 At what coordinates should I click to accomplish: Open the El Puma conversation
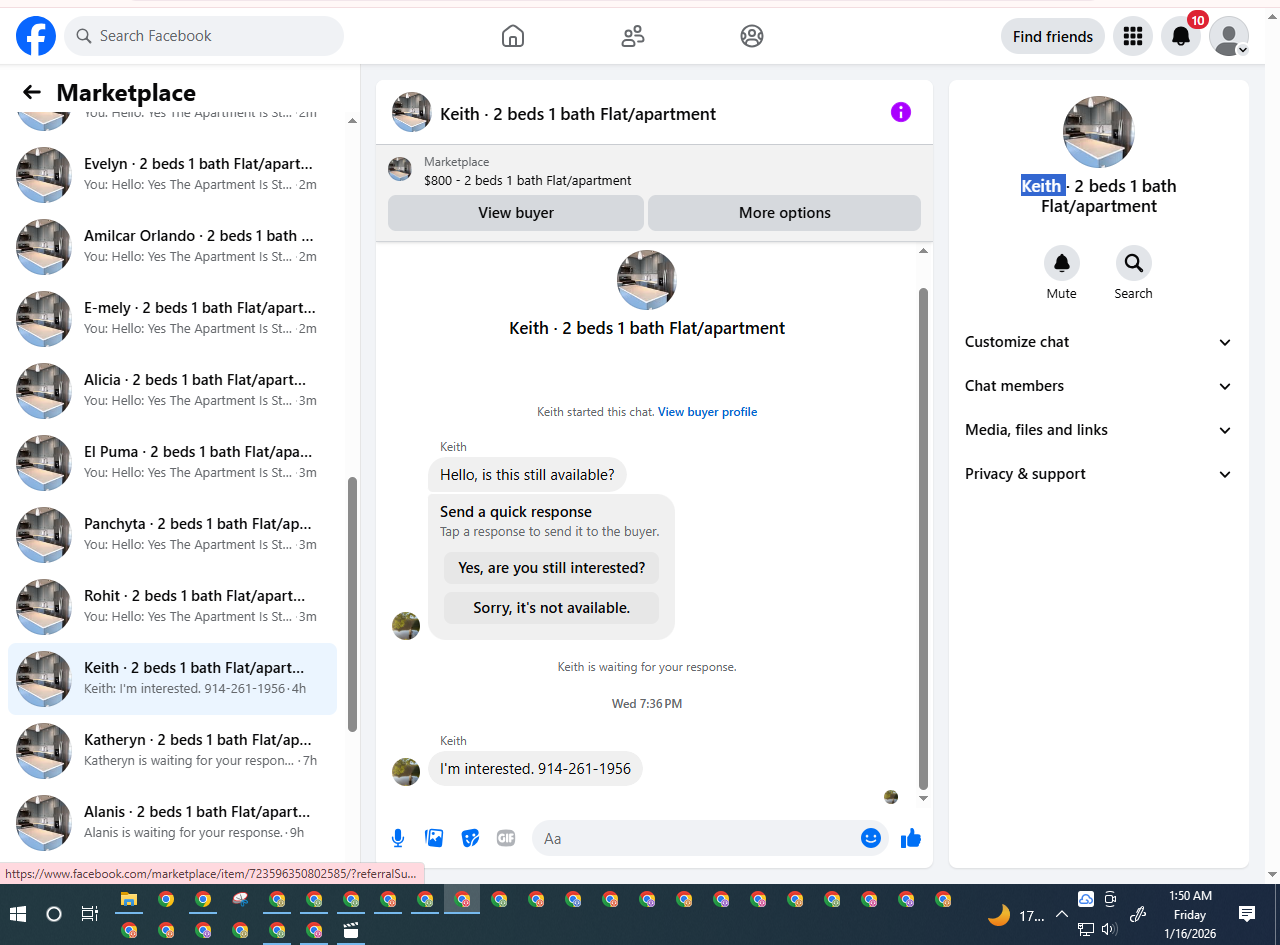pos(172,462)
